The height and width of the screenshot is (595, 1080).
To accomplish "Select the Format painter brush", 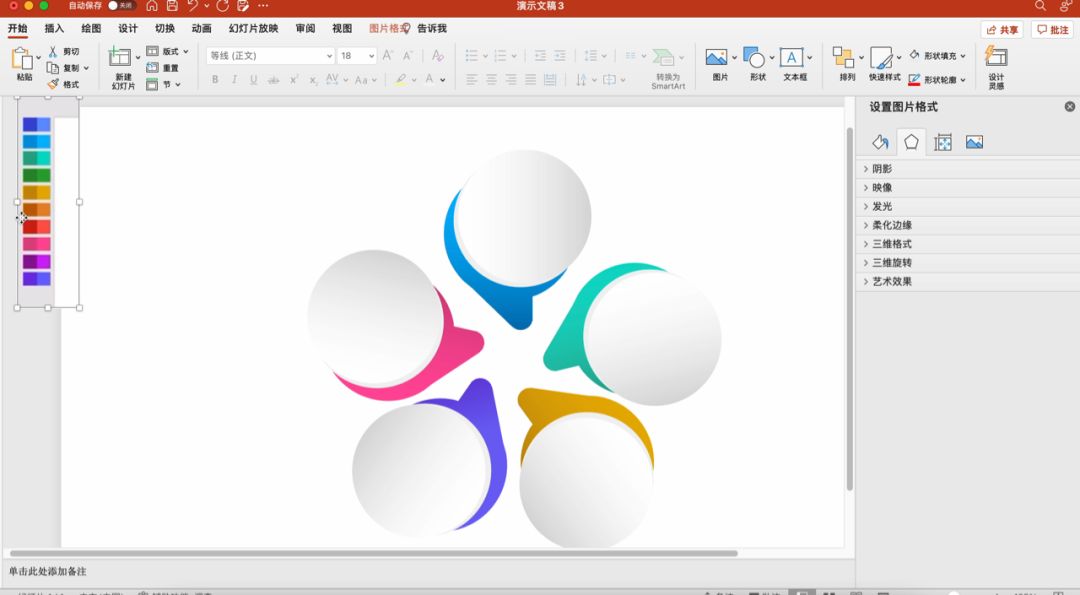I will click(53, 84).
